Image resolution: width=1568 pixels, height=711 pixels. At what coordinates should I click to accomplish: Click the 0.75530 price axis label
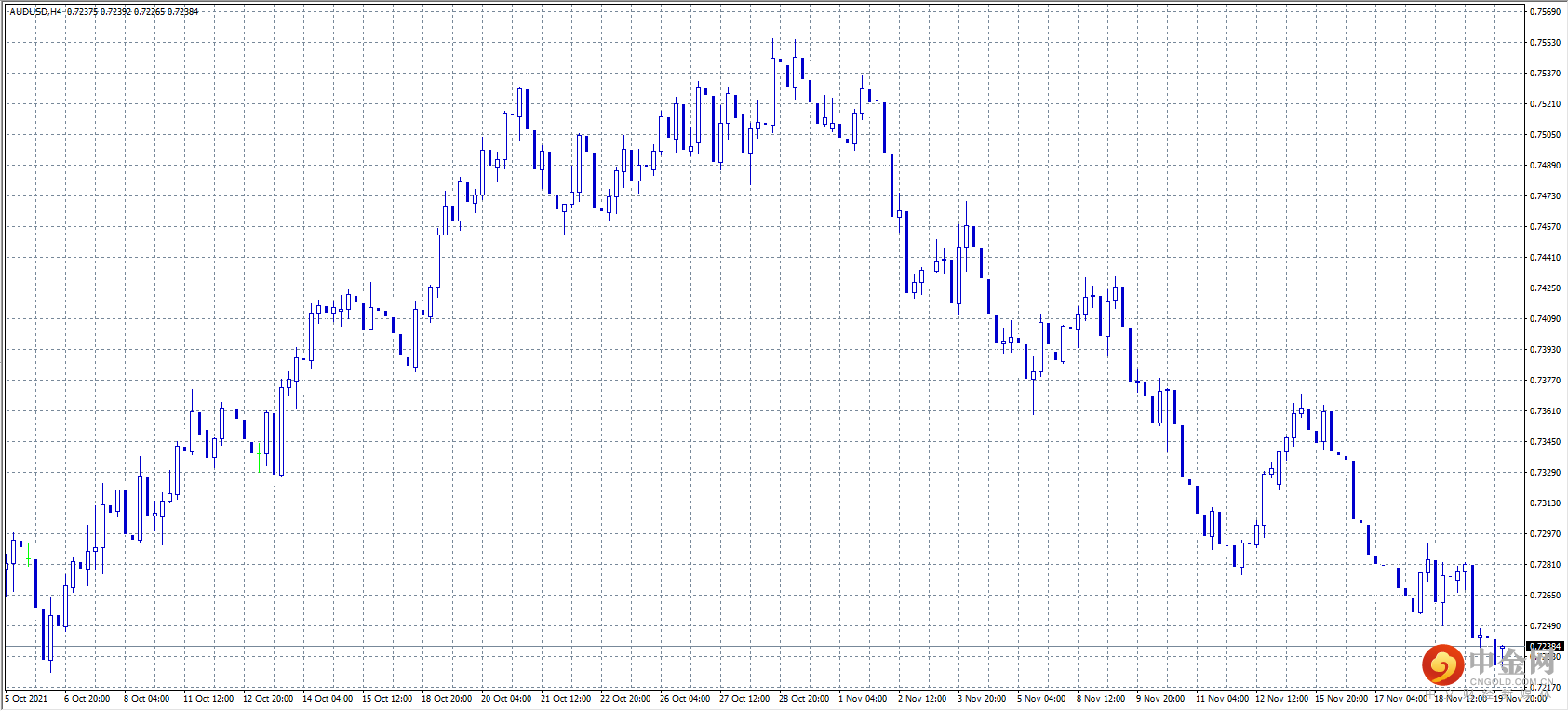click(x=1546, y=43)
